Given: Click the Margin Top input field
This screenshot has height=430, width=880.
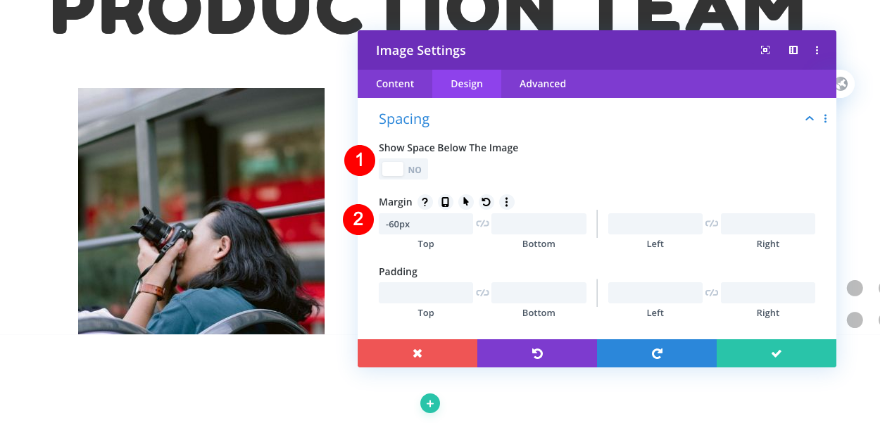Looking at the screenshot, I should pos(426,224).
